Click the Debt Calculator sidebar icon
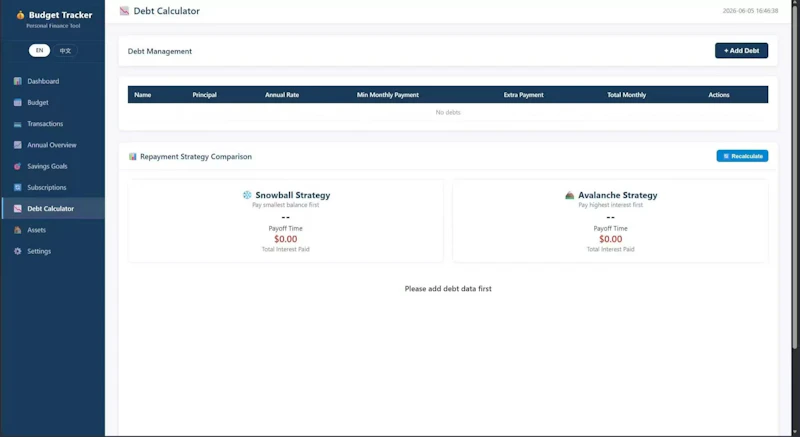This screenshot has height=437, width=800. (x=18, y=209)
